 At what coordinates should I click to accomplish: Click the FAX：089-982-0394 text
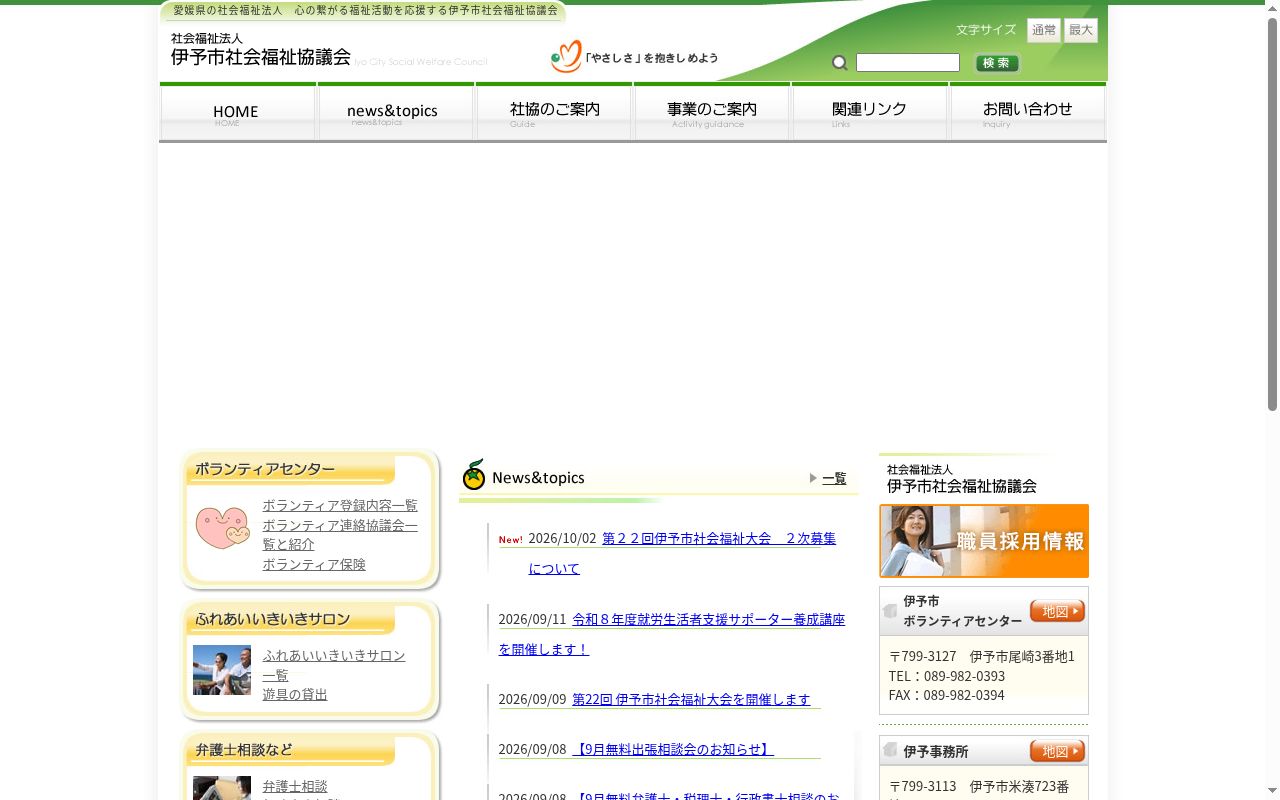[x=946, y=695]
